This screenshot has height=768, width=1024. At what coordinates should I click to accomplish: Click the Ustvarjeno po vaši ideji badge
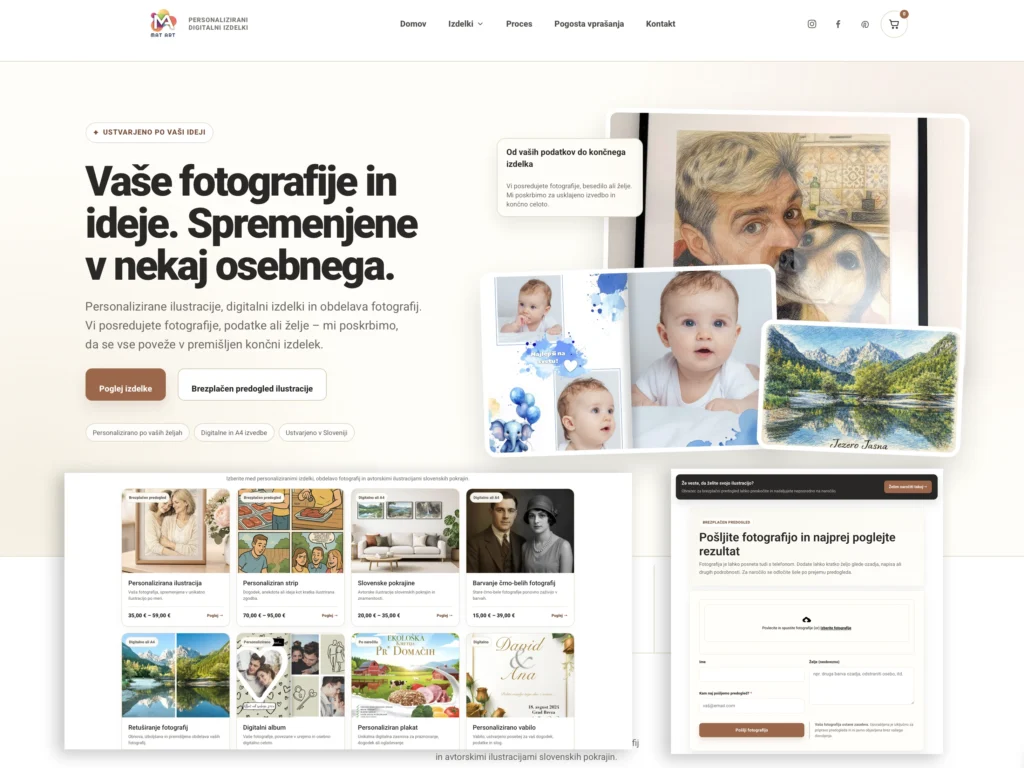pyautogui.click(x=150, y=132)
